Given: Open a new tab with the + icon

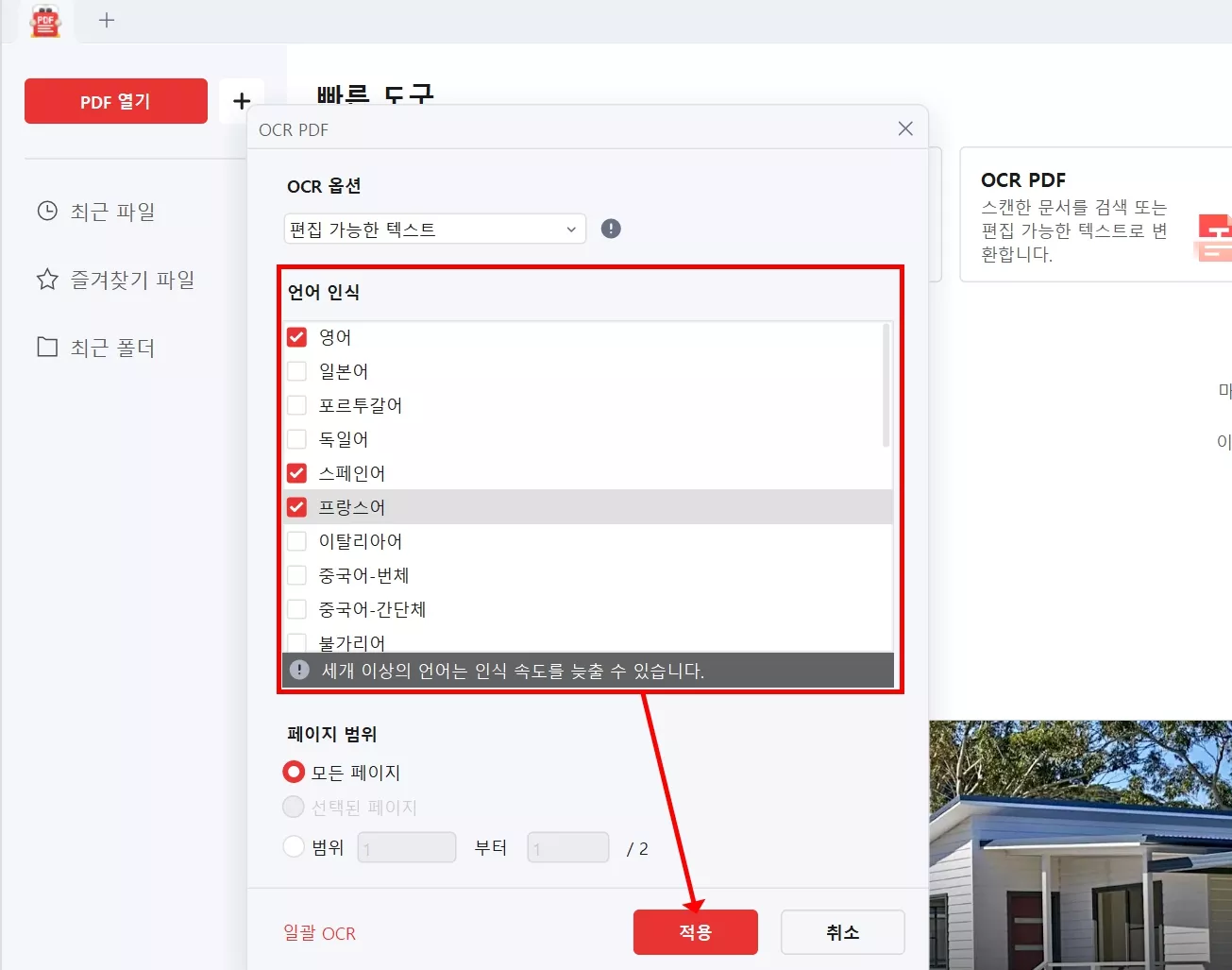Looking at the screenshot, I should (107, 20).
